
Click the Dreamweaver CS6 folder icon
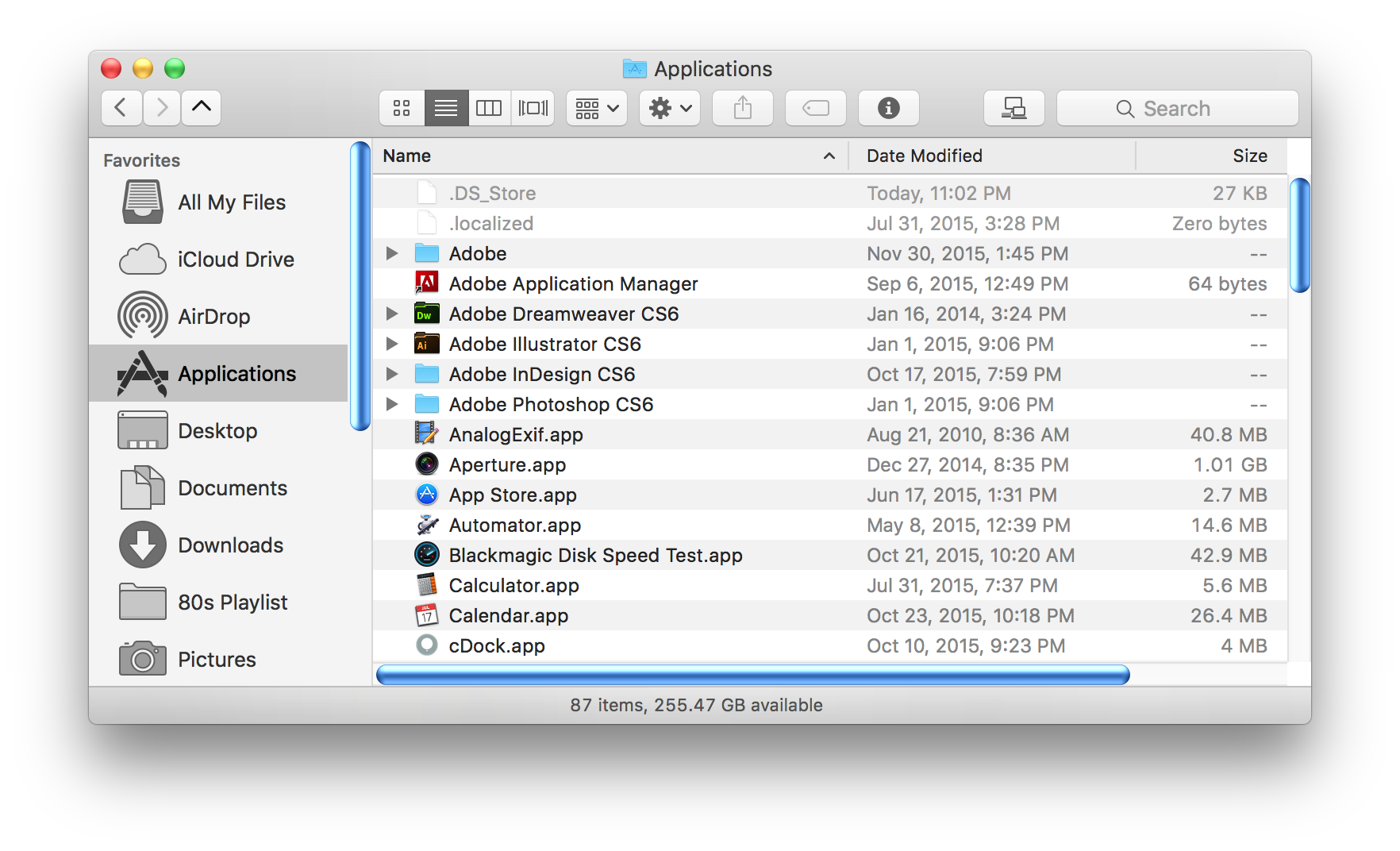click(427, 313)
